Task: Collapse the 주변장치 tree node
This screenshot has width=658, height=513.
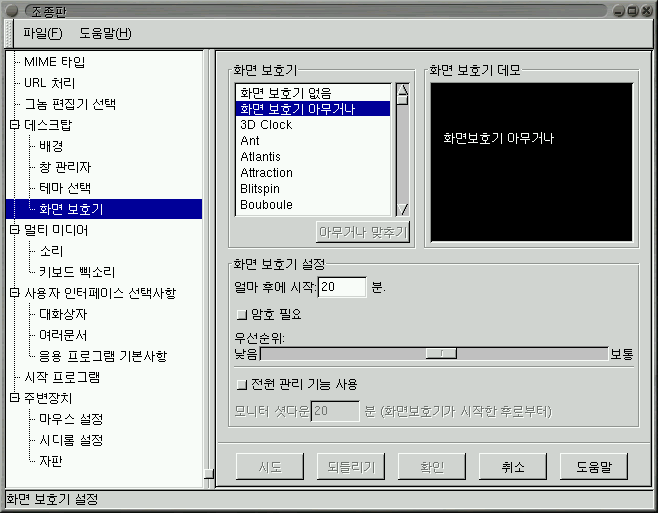Action: [x=14, y=398]
